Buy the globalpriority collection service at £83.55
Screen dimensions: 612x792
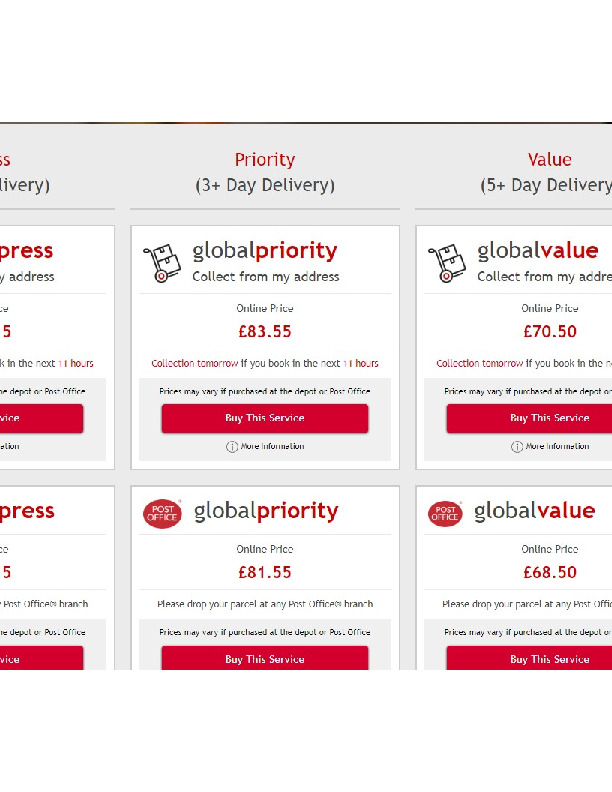(x=265, y=418)
